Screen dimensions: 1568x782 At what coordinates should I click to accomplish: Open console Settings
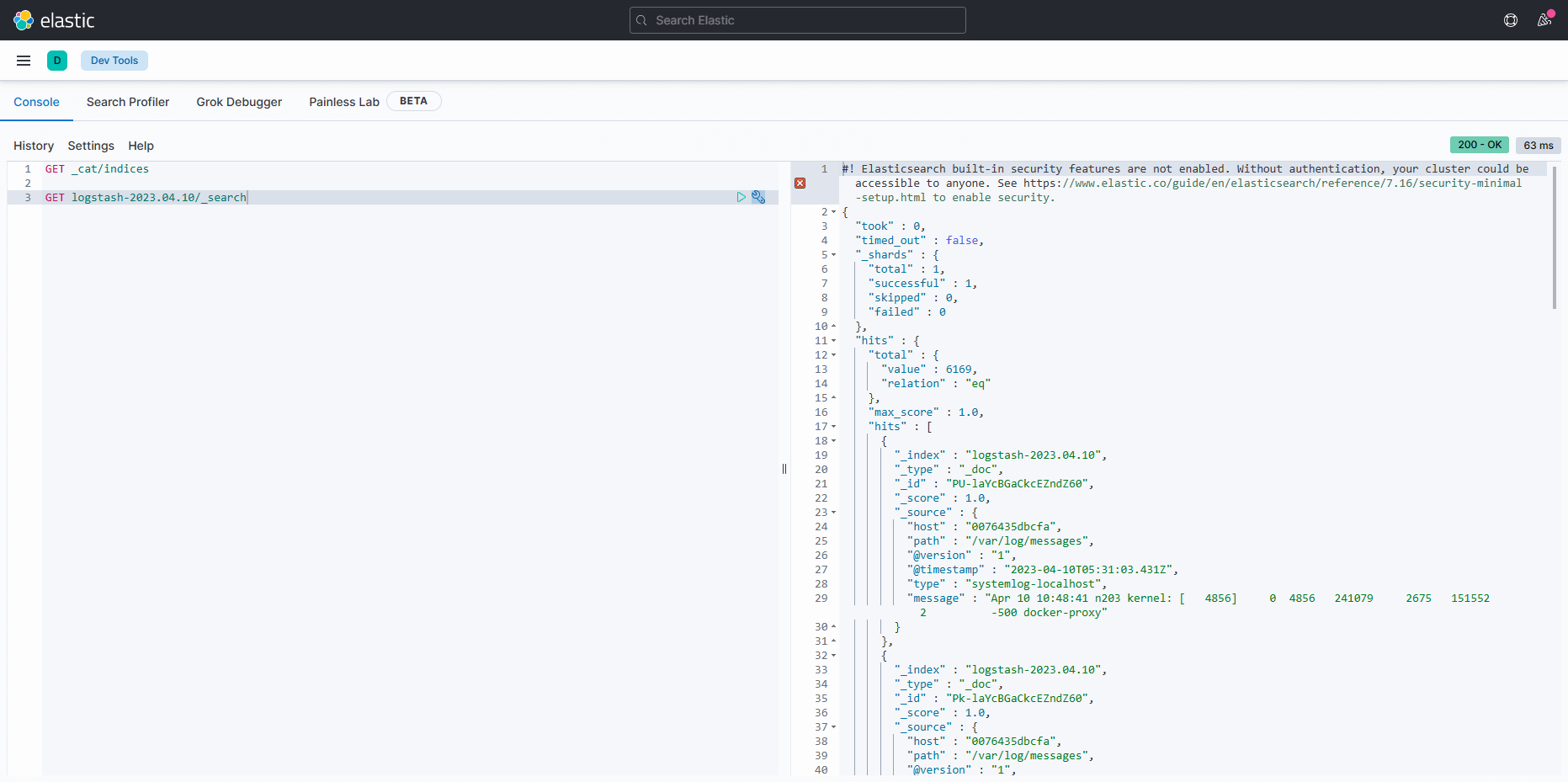91,146
